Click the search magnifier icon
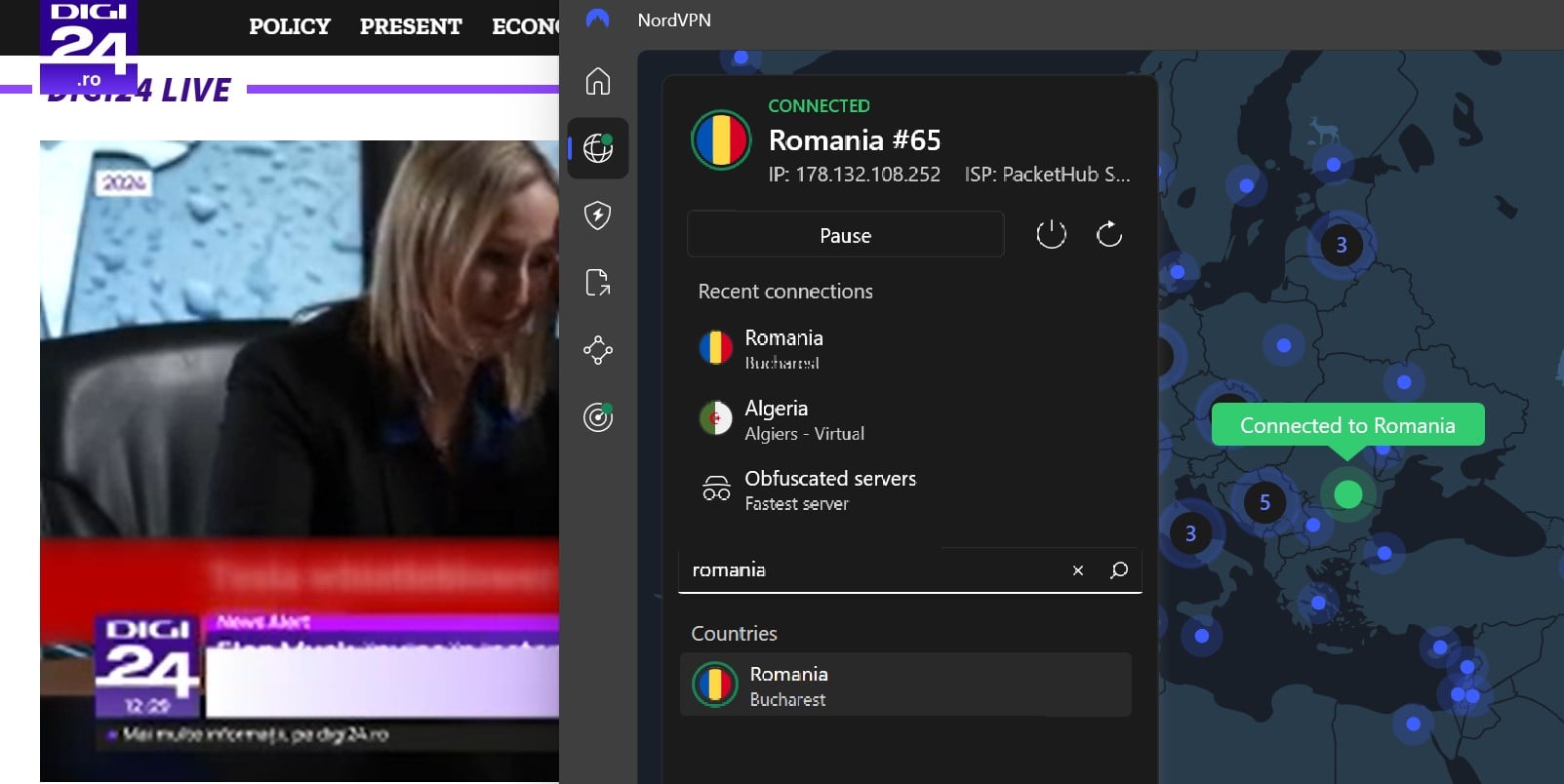This screenshot has width=1564, height=784. 1119,570
